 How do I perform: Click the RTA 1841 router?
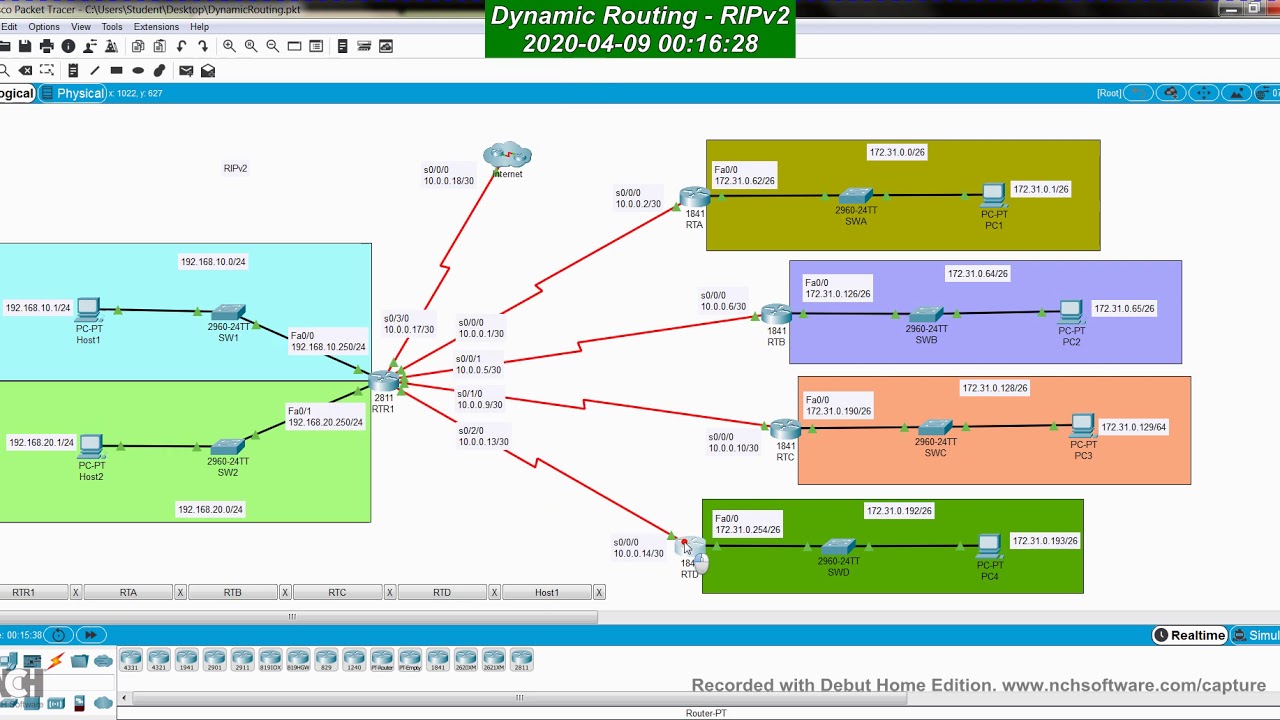click(x=694, y=196)
